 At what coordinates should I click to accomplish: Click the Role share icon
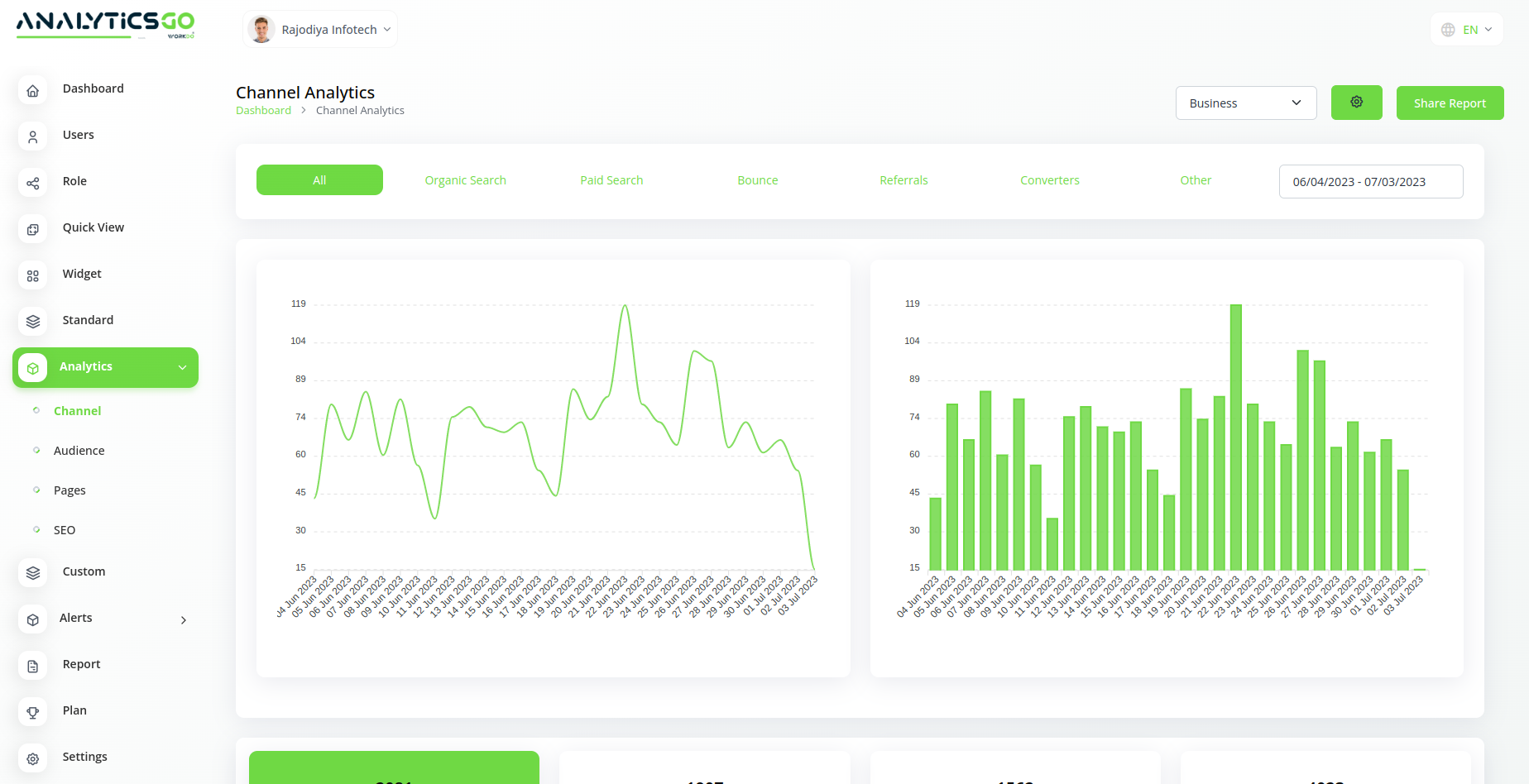click(32, 183)
